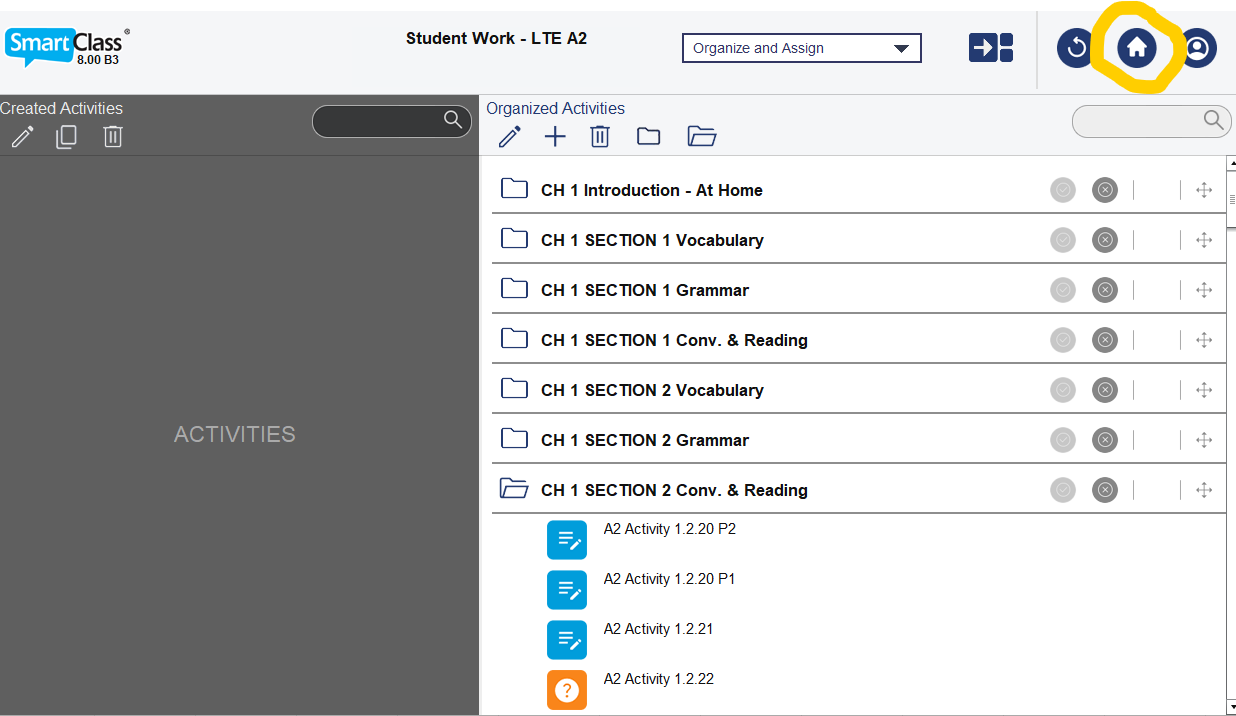Toggle checkmark for CH 1 SECTION 1 Vocabulary

[x=1063, y=240]
